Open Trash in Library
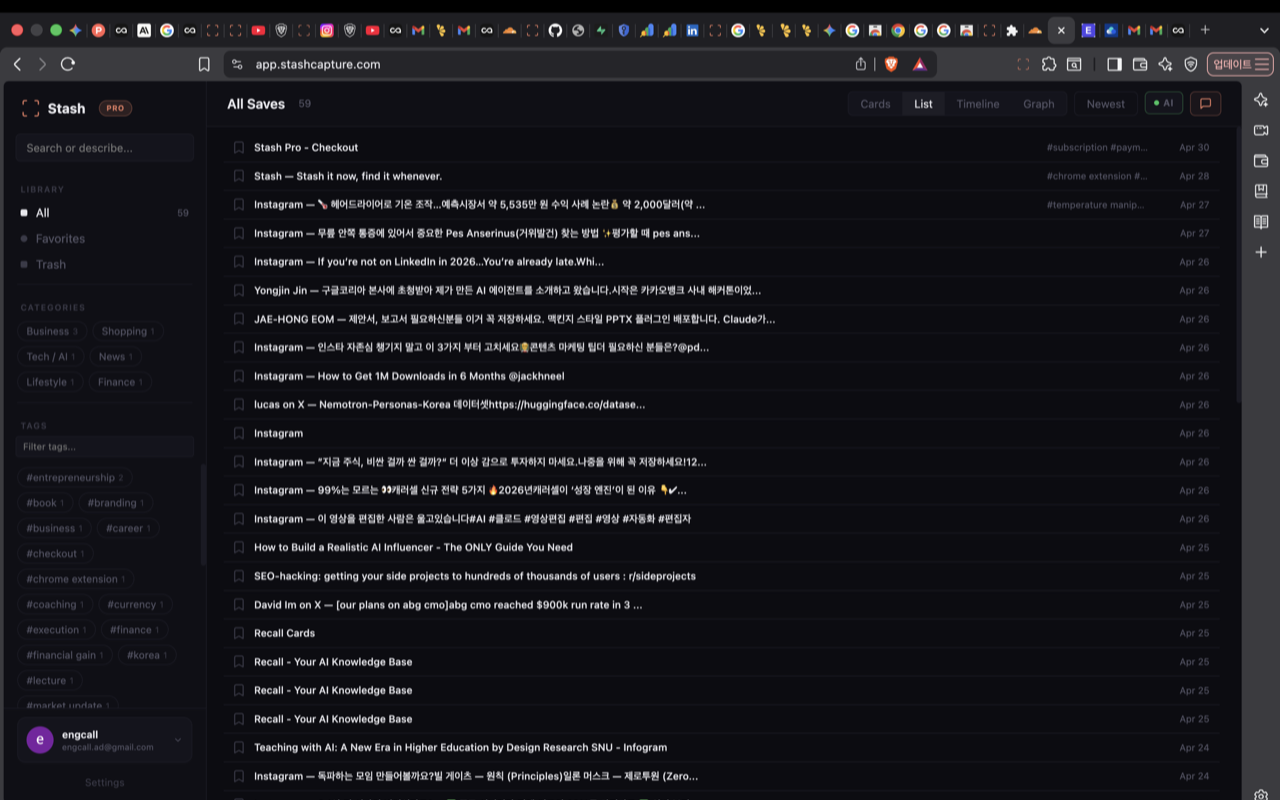The image size is (1280, 800). pos(104,264)
